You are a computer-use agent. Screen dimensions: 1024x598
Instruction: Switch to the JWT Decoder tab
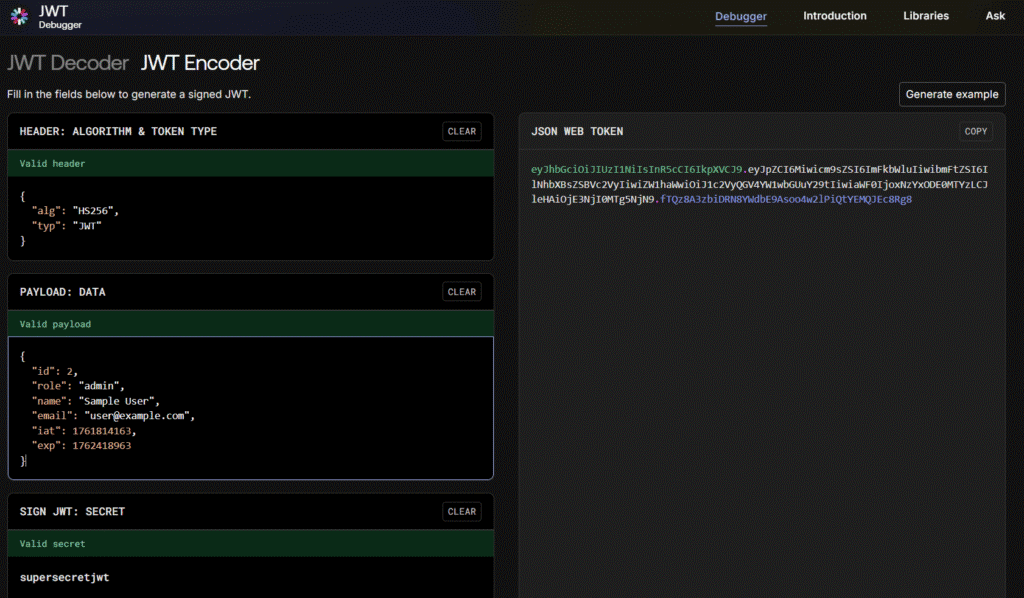coord(68,63)
